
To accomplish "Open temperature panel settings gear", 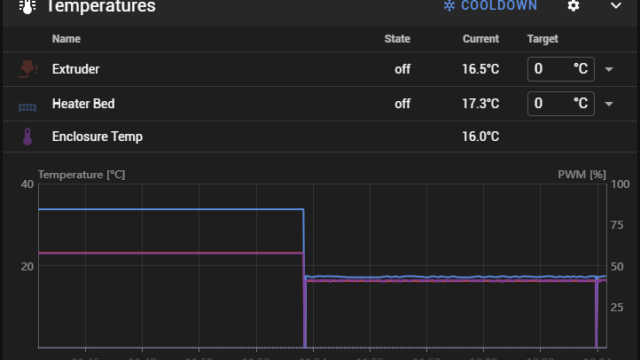I will (573, 6).
